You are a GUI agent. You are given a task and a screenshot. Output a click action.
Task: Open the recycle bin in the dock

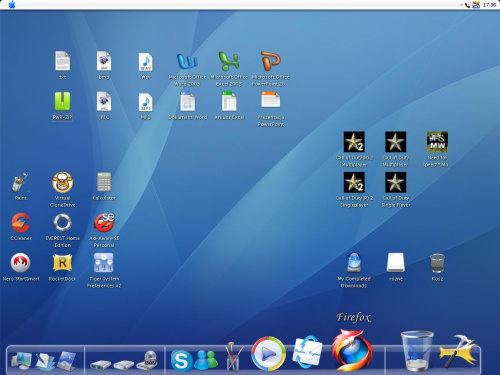[x=417, y=351]
